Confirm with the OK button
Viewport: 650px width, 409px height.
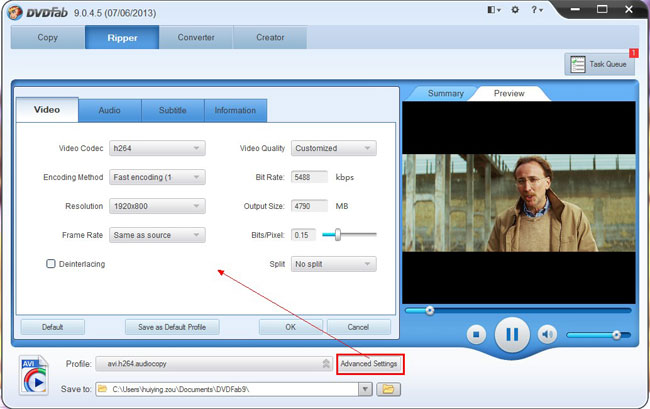[x=291, y=327]
